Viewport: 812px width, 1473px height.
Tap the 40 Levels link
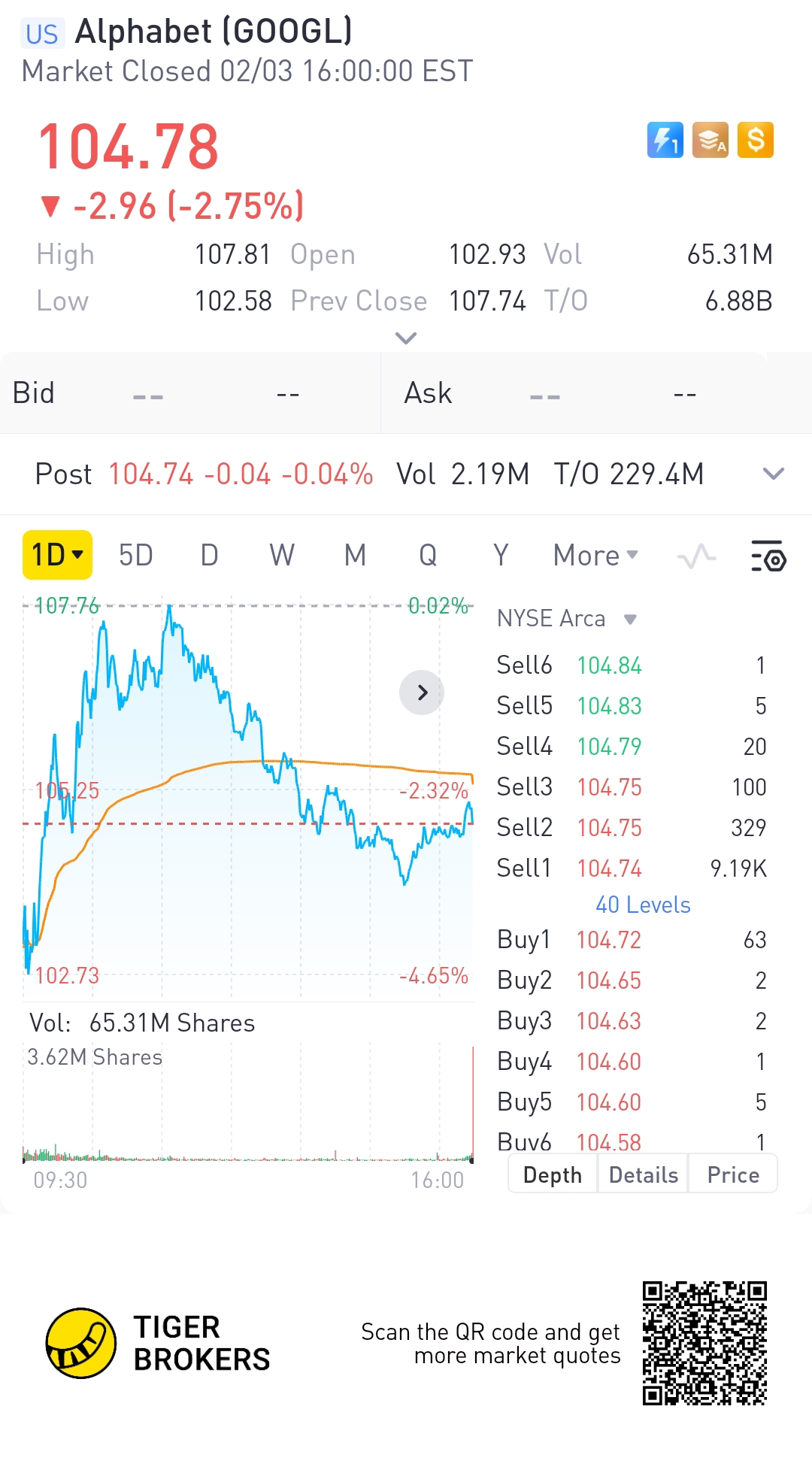click(x=643, y=905)
